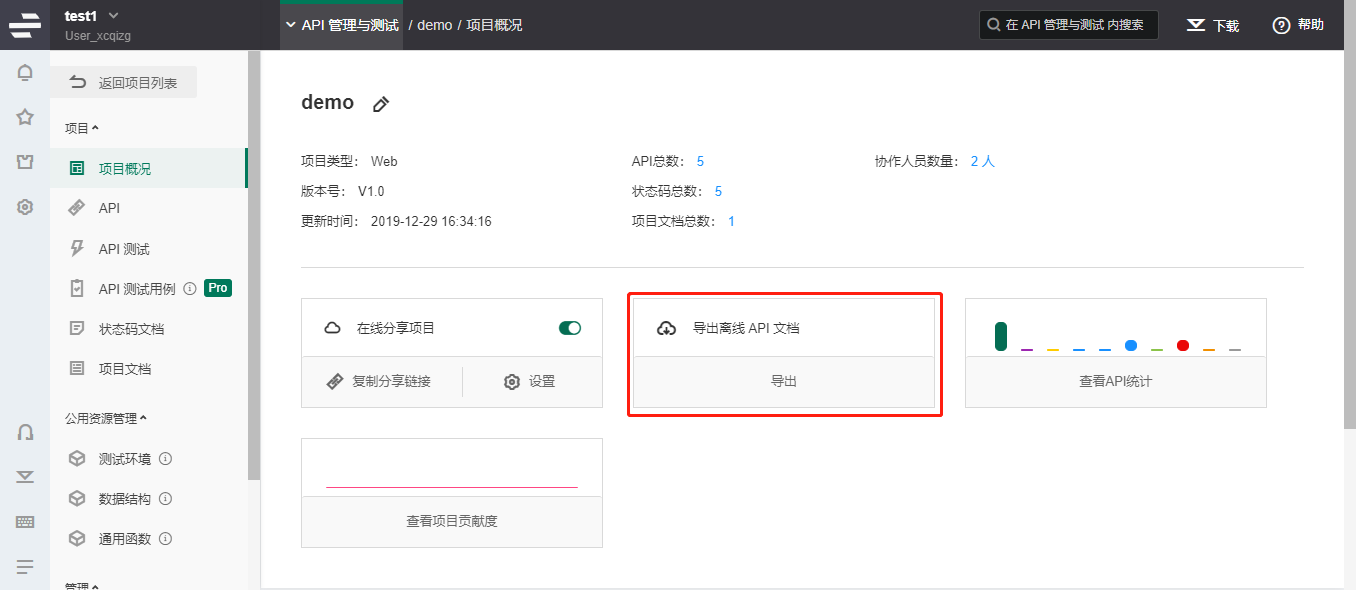This screenshot has height=590, width=1356.
Task: Open the settings gear icon in the left sidebar
Action: coord(24,206)
